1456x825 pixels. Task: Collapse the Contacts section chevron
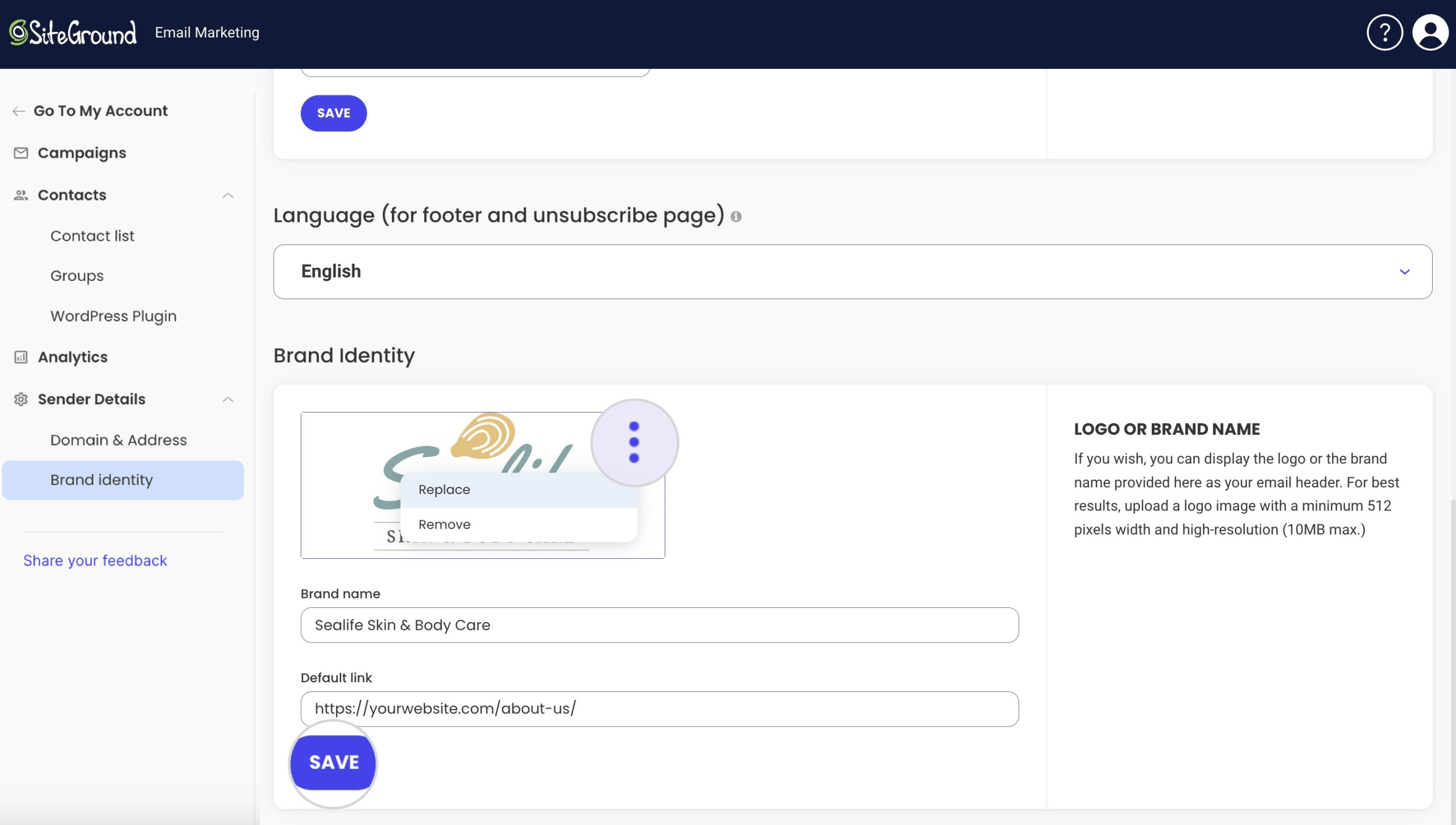click(228, 195)
